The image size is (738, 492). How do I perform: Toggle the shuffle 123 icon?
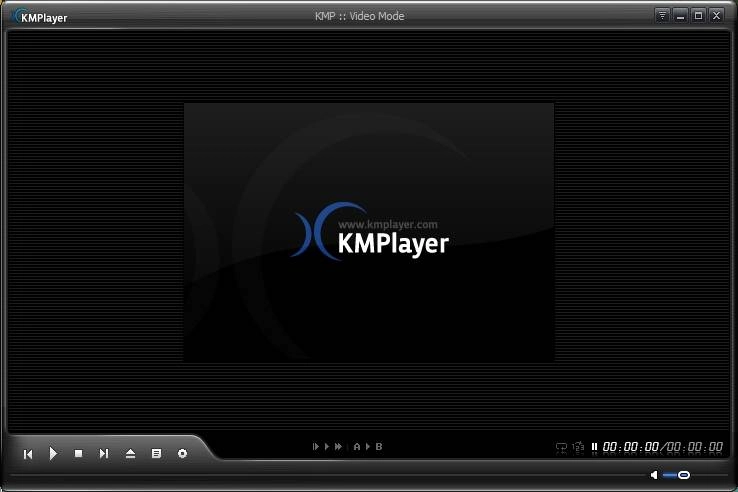click(x=578, y=447)
